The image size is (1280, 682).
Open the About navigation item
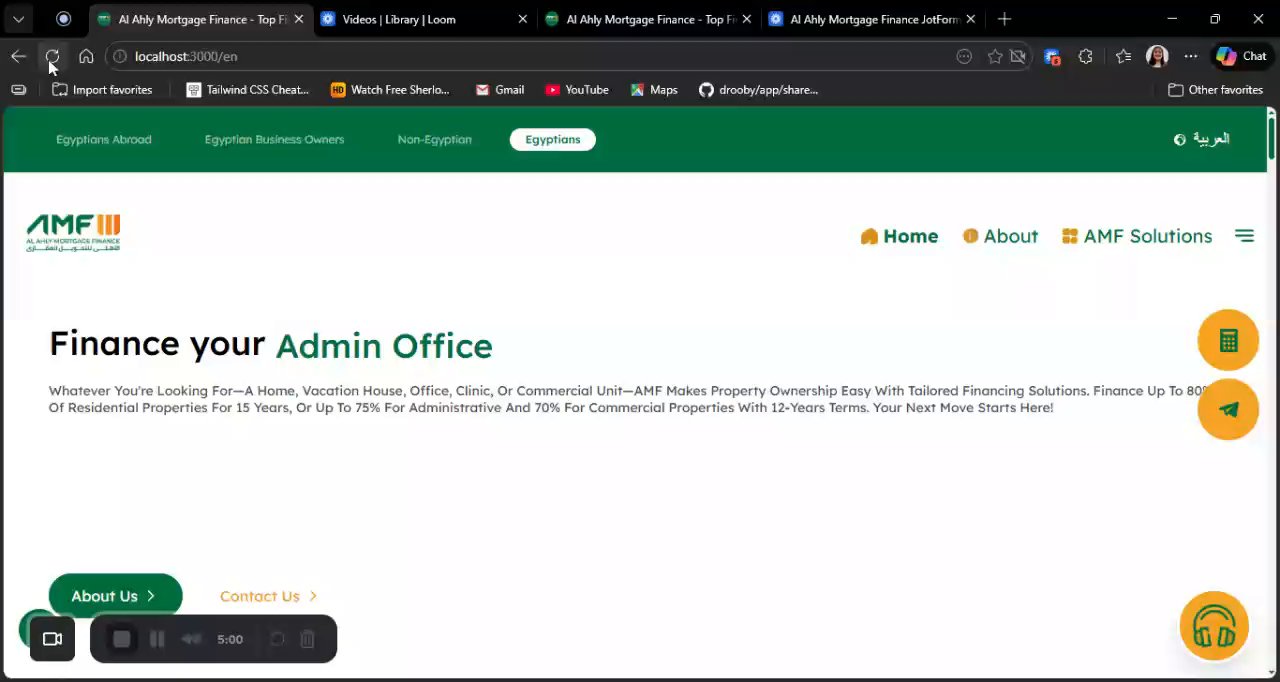pos(1000,236)
